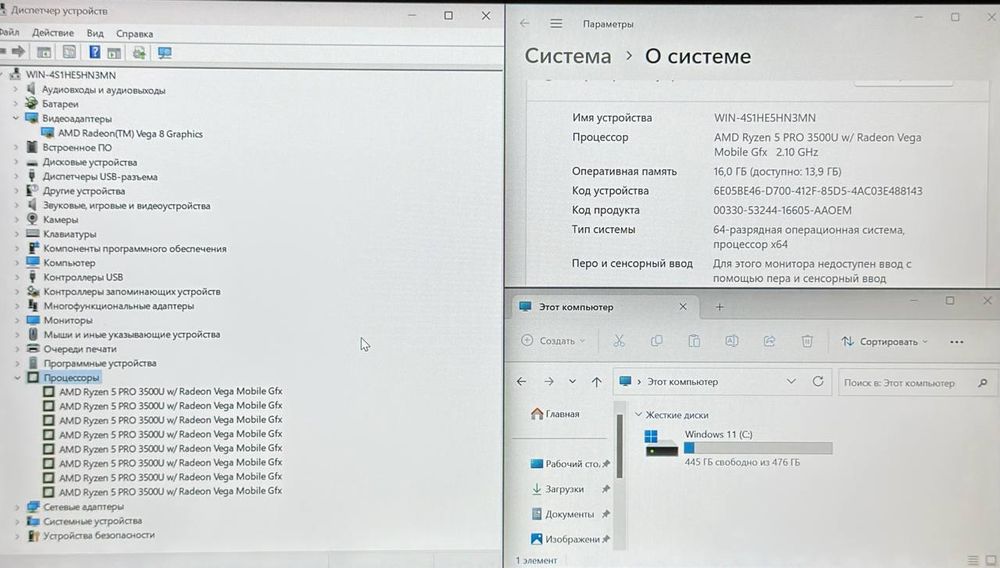1000x568 pixels.
Task: Select AMD Radeon(TM) Vega 8 Graphics device
Action: (x=130, y=133)
